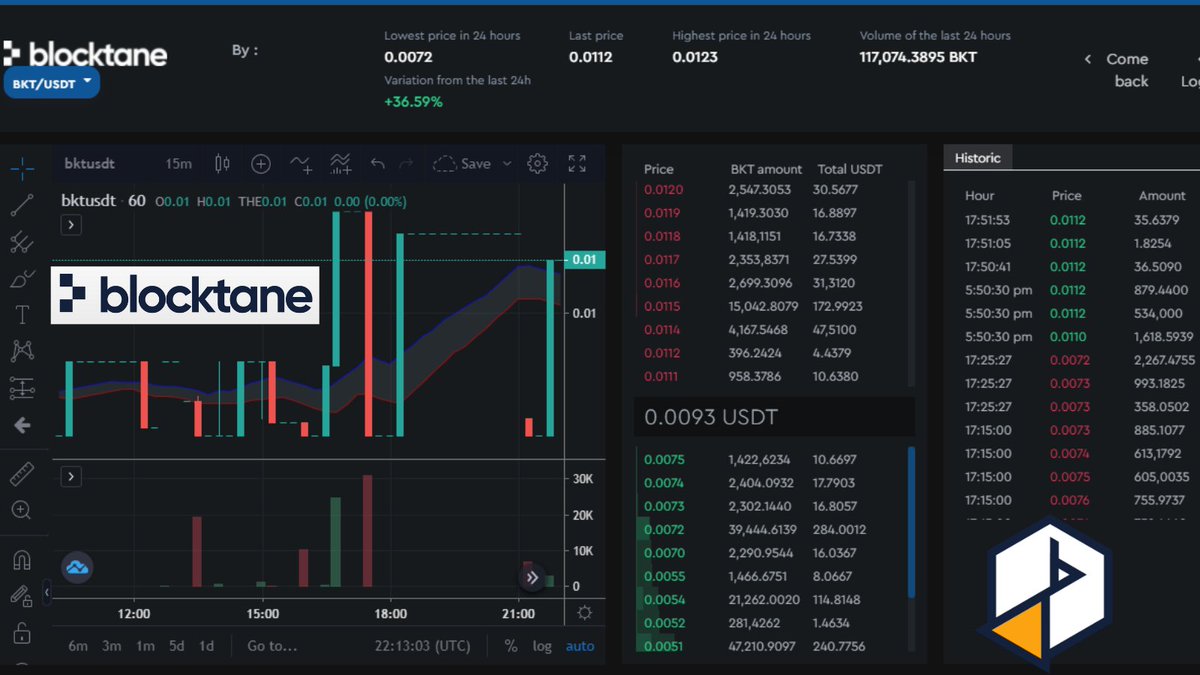Expand the legend arrow under bktusdt title
Viewport: 1200px width, 675px height.
point(71,225)
